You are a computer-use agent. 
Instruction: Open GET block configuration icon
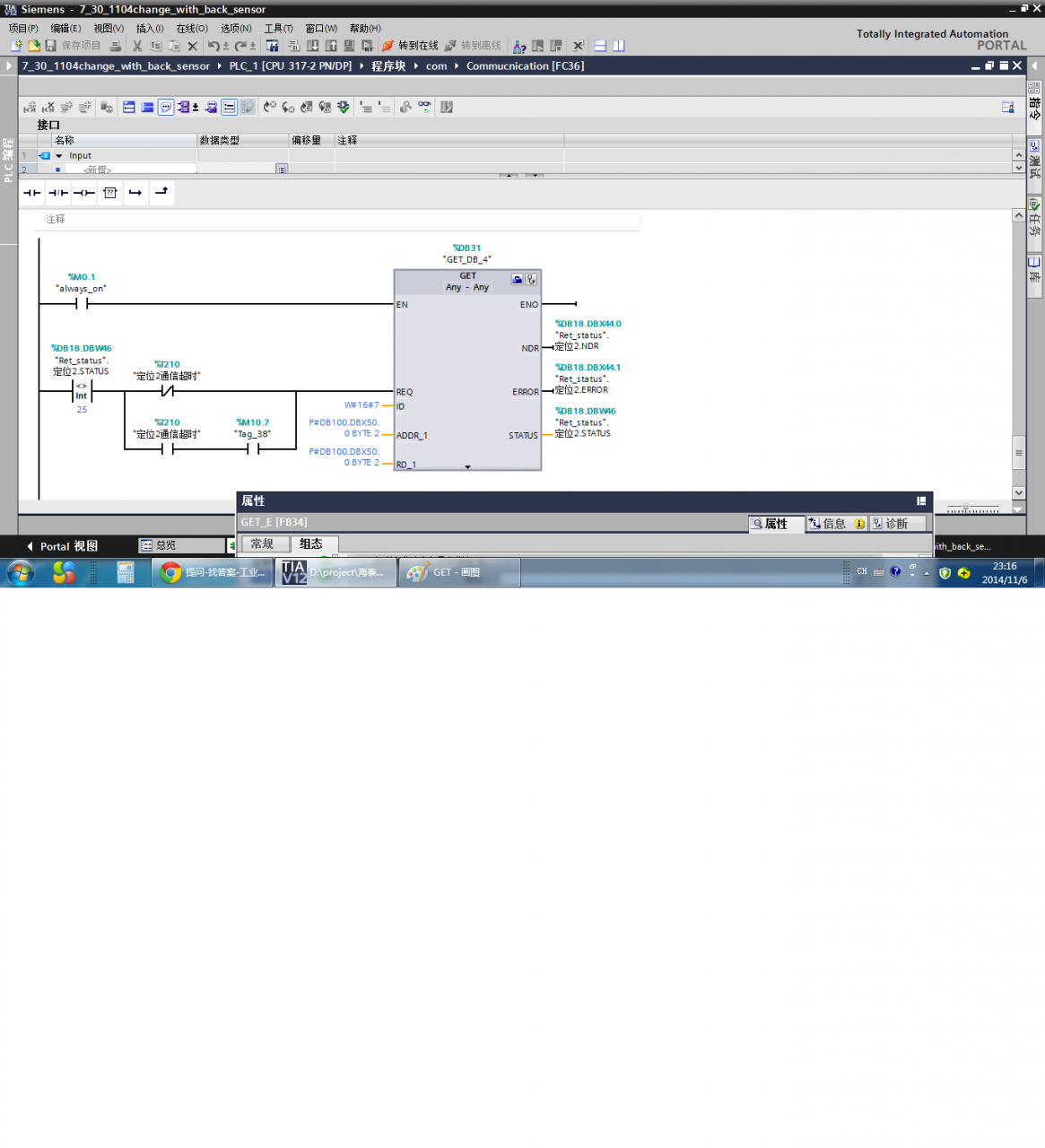pos(518,280)
